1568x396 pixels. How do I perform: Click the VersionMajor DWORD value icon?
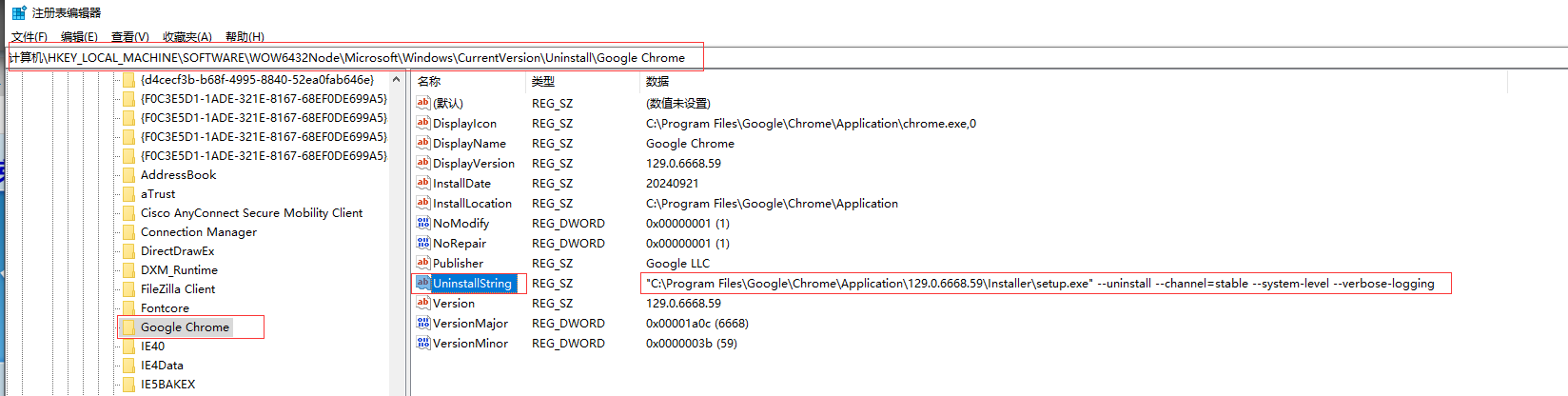click(423, 323)
